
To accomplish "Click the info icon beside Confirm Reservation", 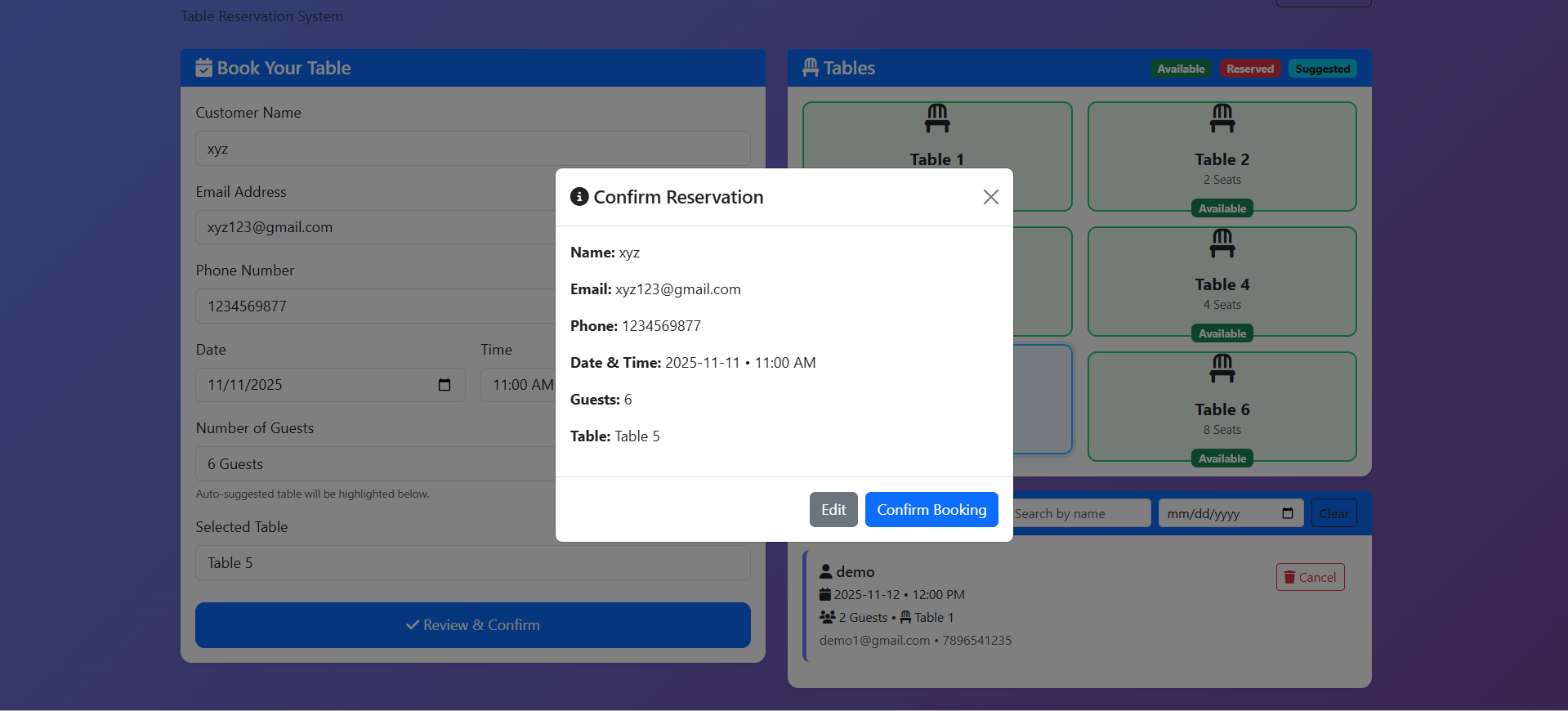I will [x=579, y=197].
